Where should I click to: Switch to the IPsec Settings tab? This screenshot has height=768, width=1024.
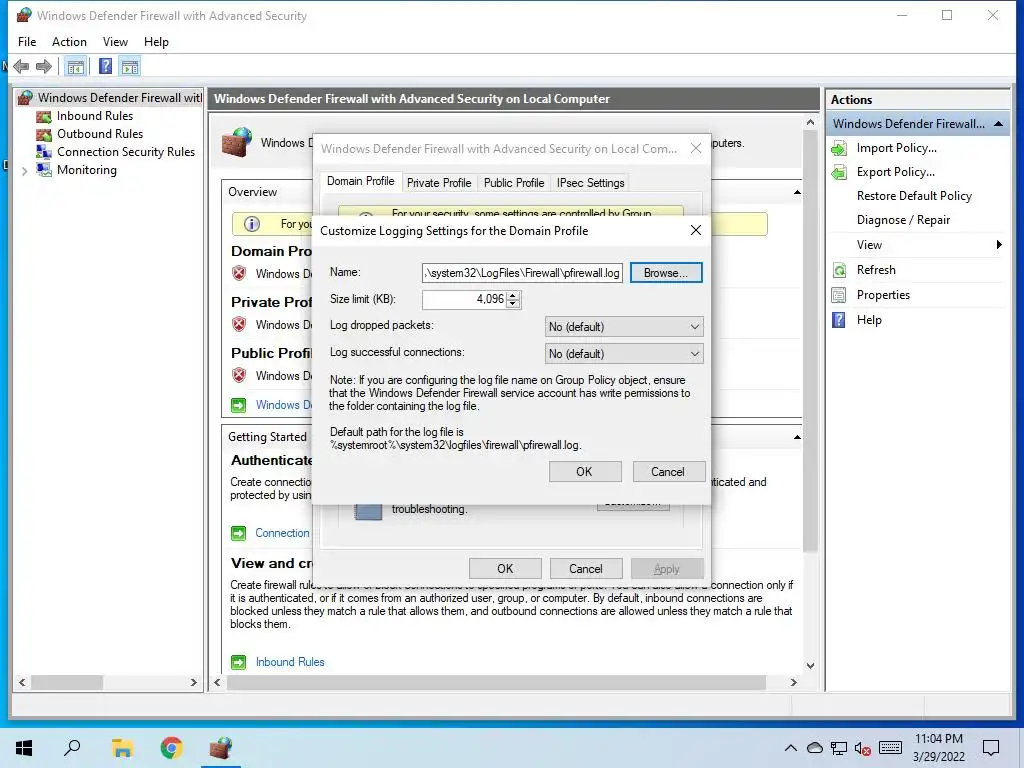(x=590, y=183)
